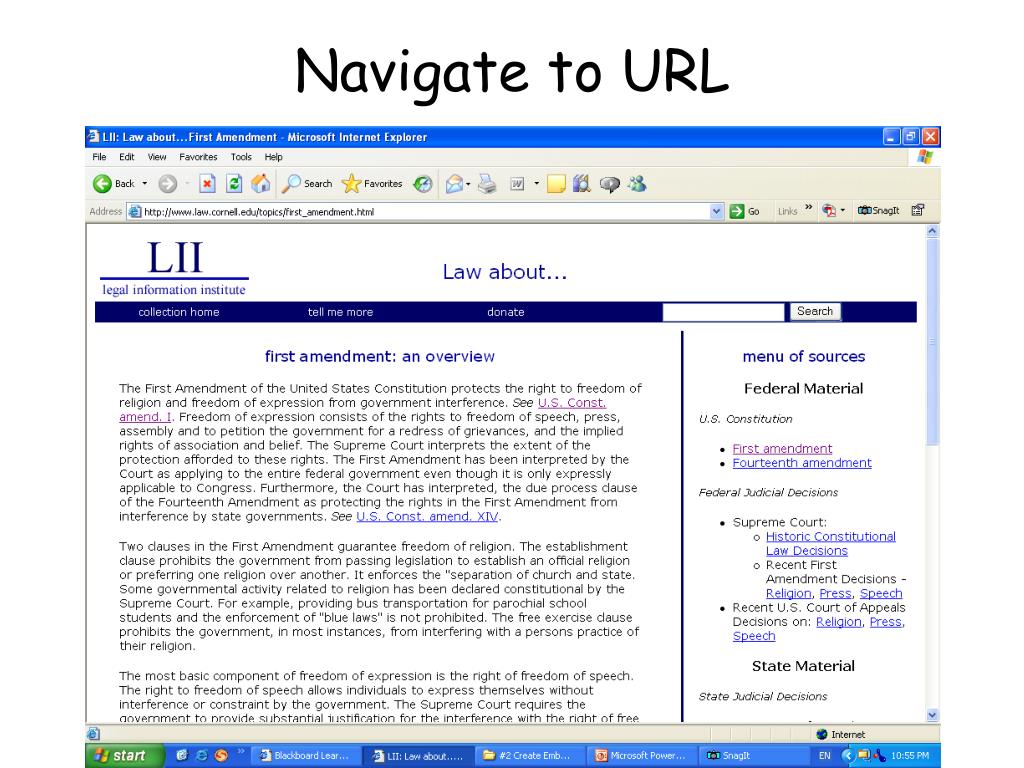Switch to Microsoft PowerPoint taskbar item
1024x768 pixels.
pyautogui.click(x=641, y=756)
